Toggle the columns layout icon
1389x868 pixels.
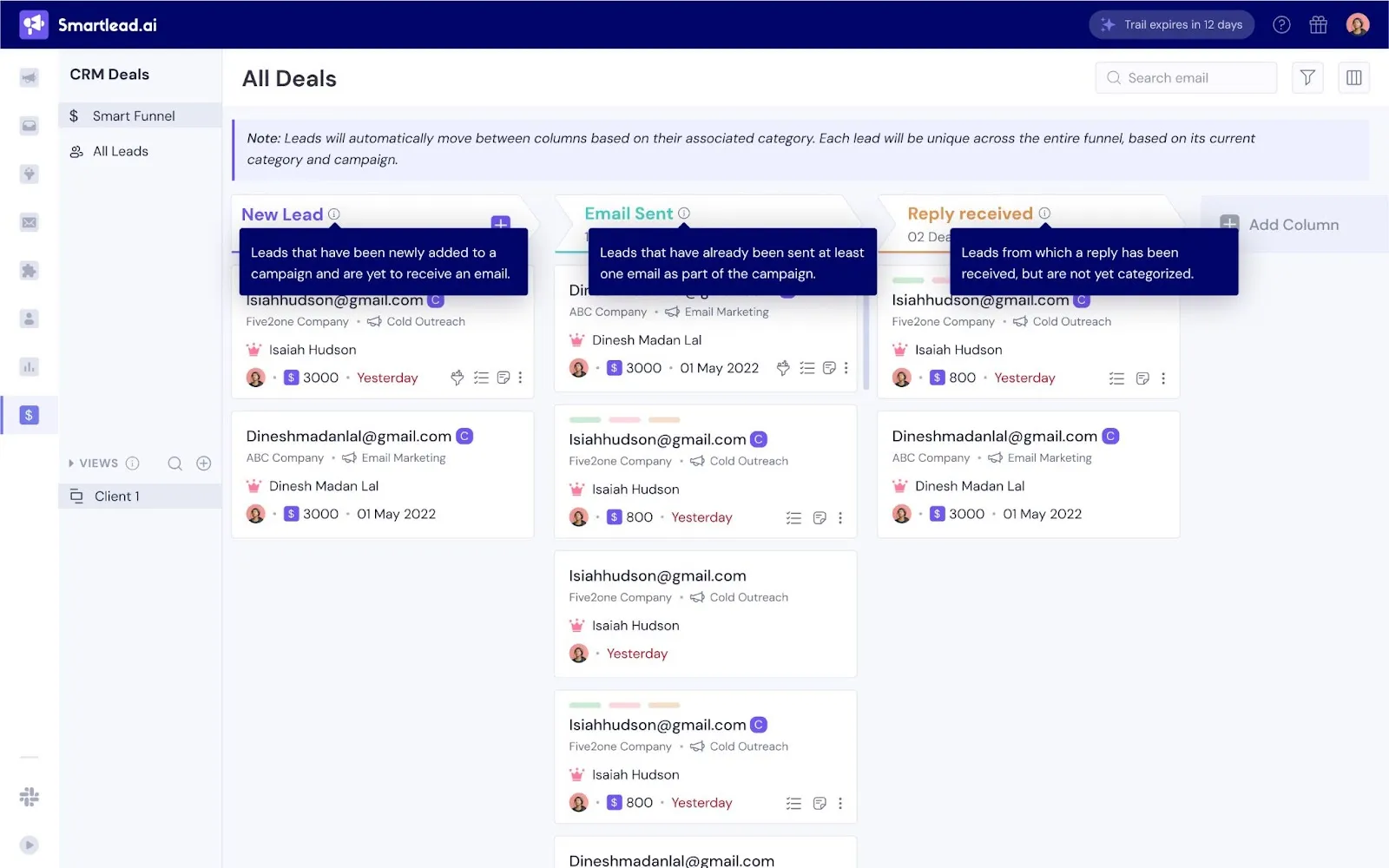pyautogui.click(x=1353, y=77)
